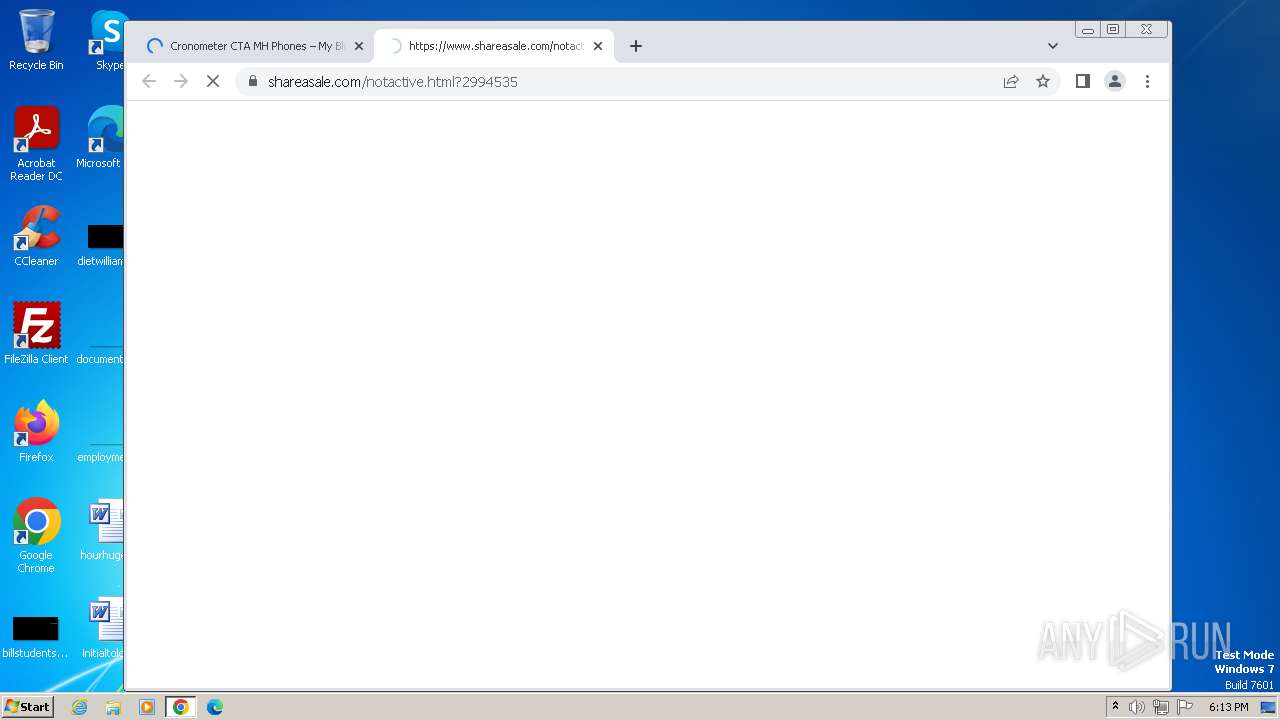Open the initialtold Word document
The image size is (1280, 720).
coord(103,628)
